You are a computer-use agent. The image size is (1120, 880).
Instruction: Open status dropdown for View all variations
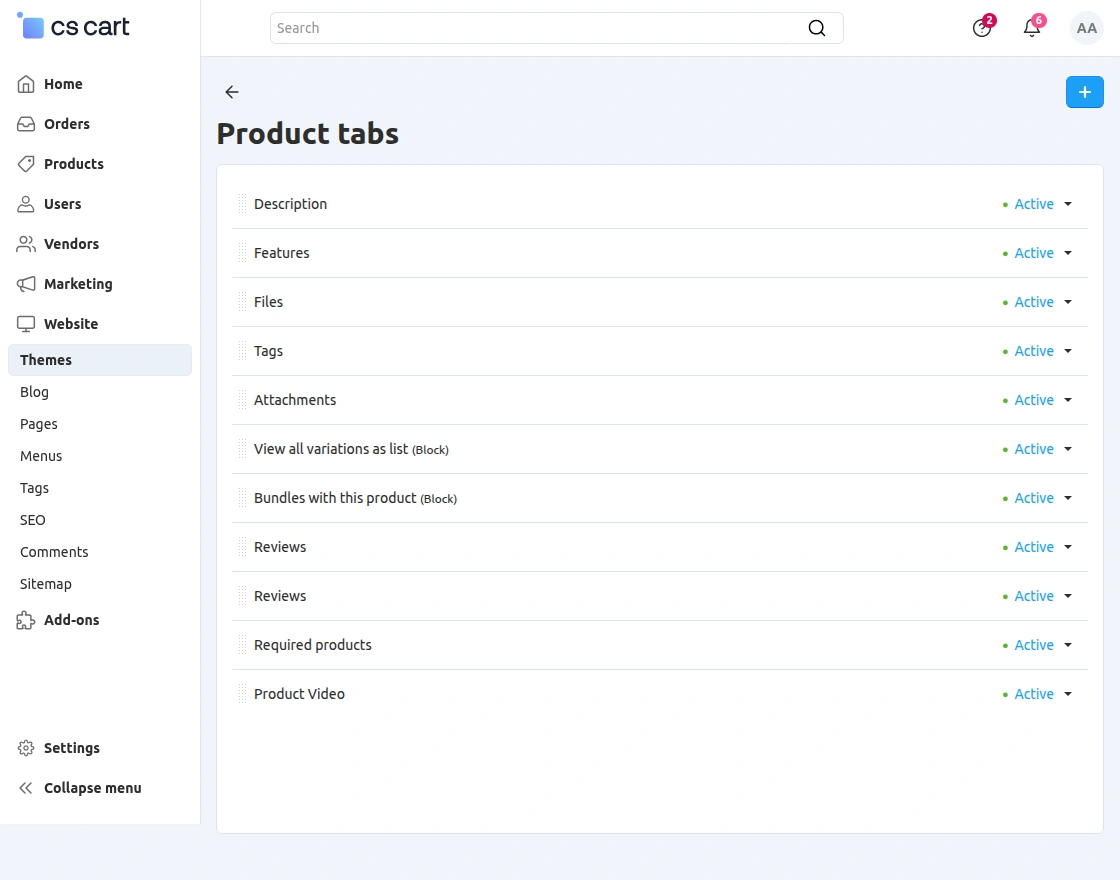[x=1037, y=449]
